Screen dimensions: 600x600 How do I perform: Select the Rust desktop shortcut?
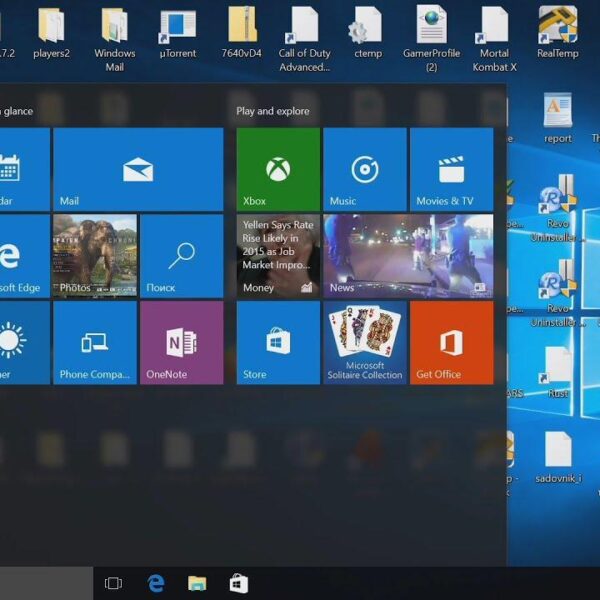tap(558, 372)
